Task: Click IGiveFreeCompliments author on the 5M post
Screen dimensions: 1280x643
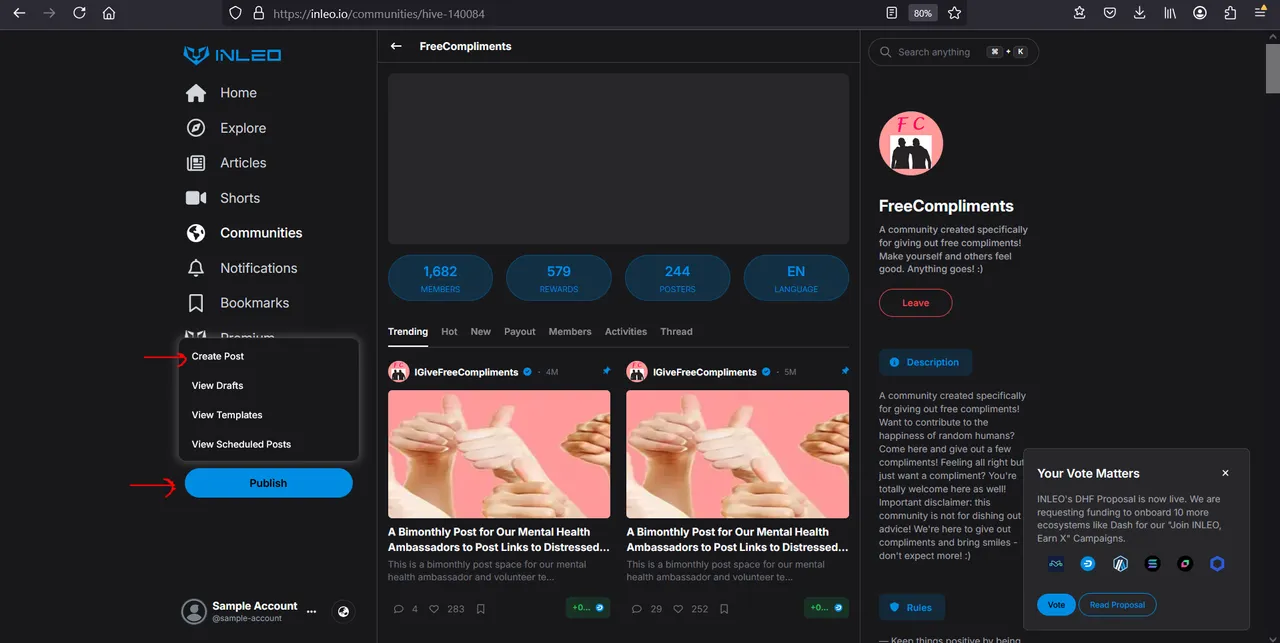Action: pyautogui.click(x=704, y=372)
